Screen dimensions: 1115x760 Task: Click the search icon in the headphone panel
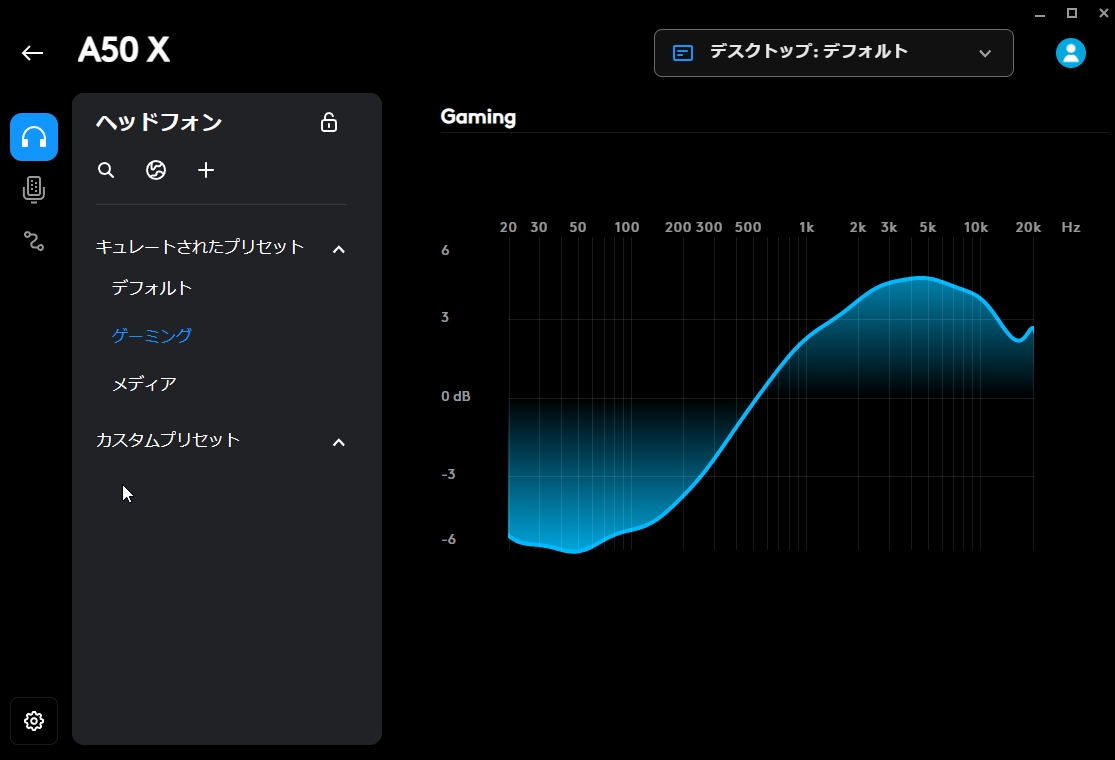click(105, 170)
